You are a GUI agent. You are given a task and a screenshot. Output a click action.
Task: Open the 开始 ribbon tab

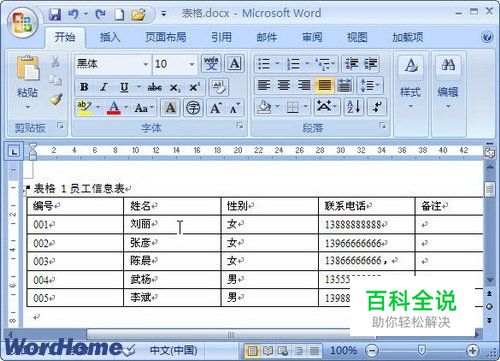[65, 37]
